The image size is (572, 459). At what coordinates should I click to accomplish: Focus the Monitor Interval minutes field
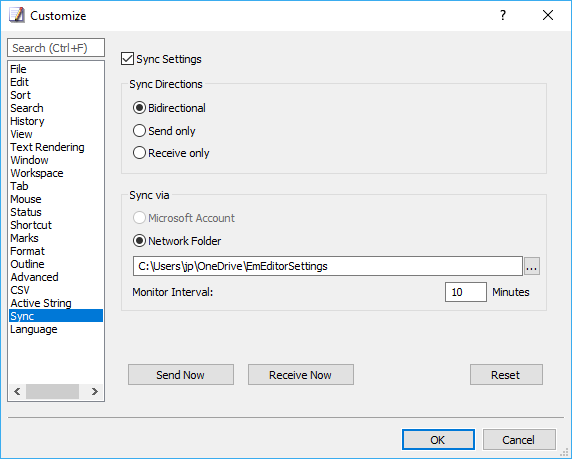coord(465,292)
